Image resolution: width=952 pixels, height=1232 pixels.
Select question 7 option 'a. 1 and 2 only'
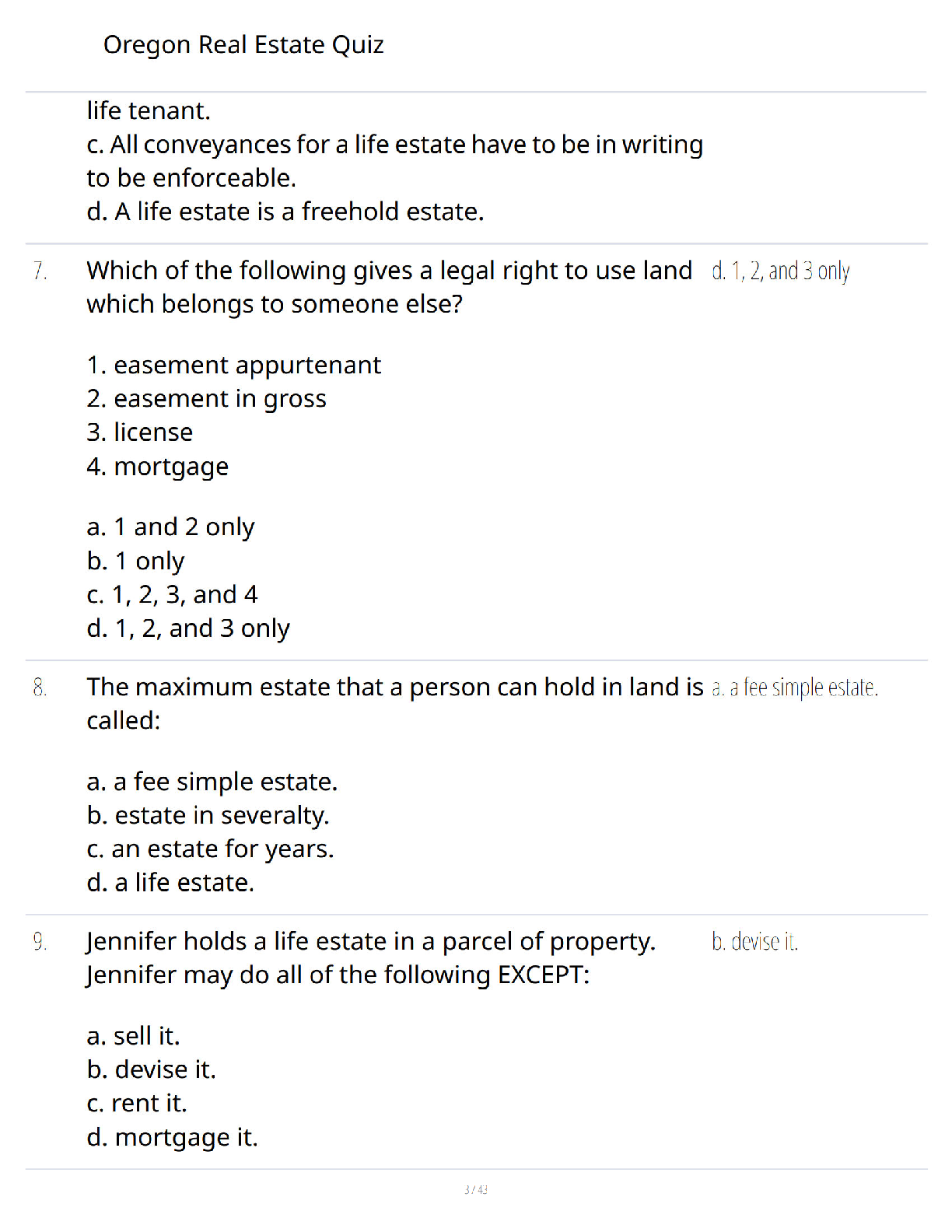pyautogui.click(x=170, y=527)
